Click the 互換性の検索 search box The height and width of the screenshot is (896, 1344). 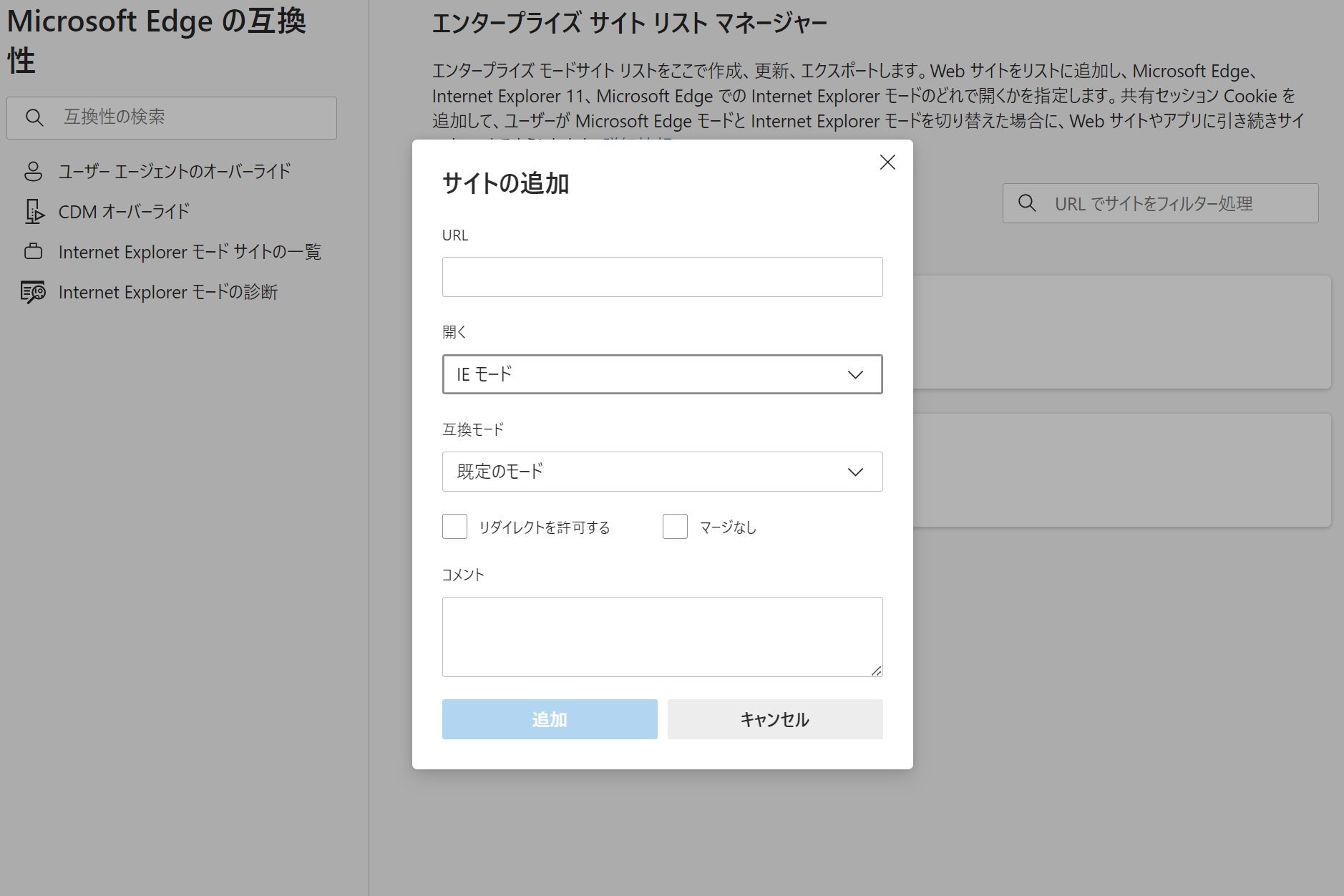(172, 118)
